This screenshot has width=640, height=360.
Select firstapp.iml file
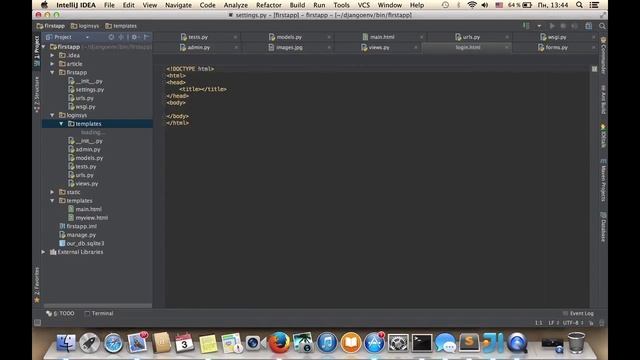[78, 226]
